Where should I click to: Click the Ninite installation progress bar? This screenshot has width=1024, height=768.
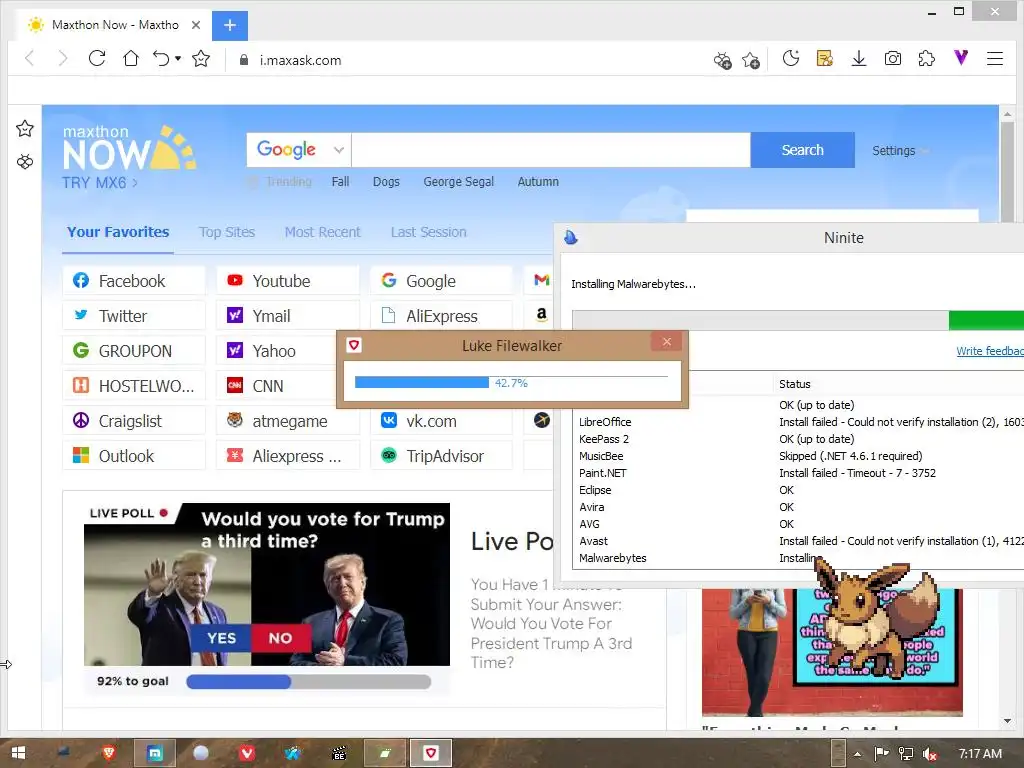pos(798,320)
